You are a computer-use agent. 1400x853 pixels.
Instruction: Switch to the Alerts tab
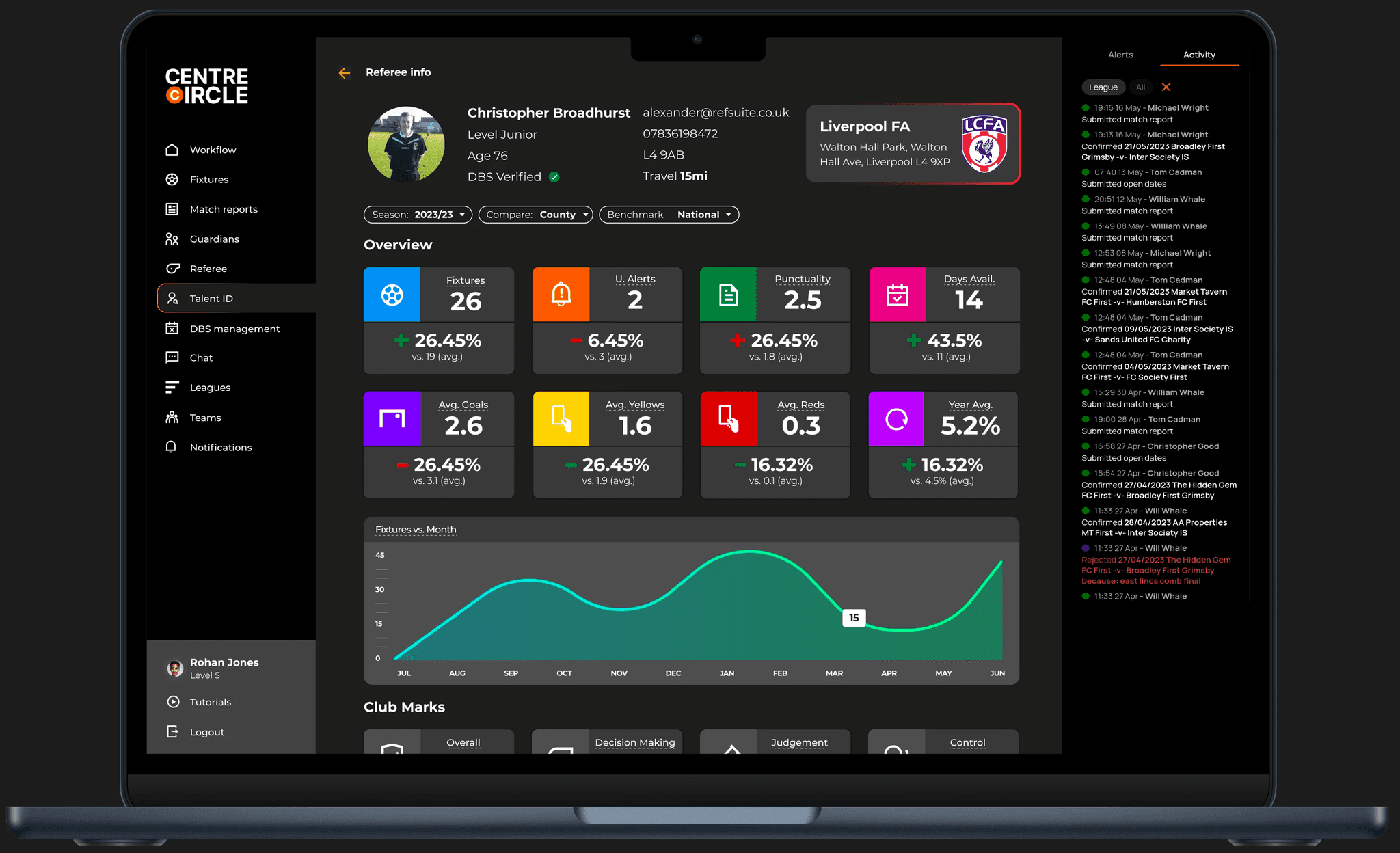point(1120,55)
